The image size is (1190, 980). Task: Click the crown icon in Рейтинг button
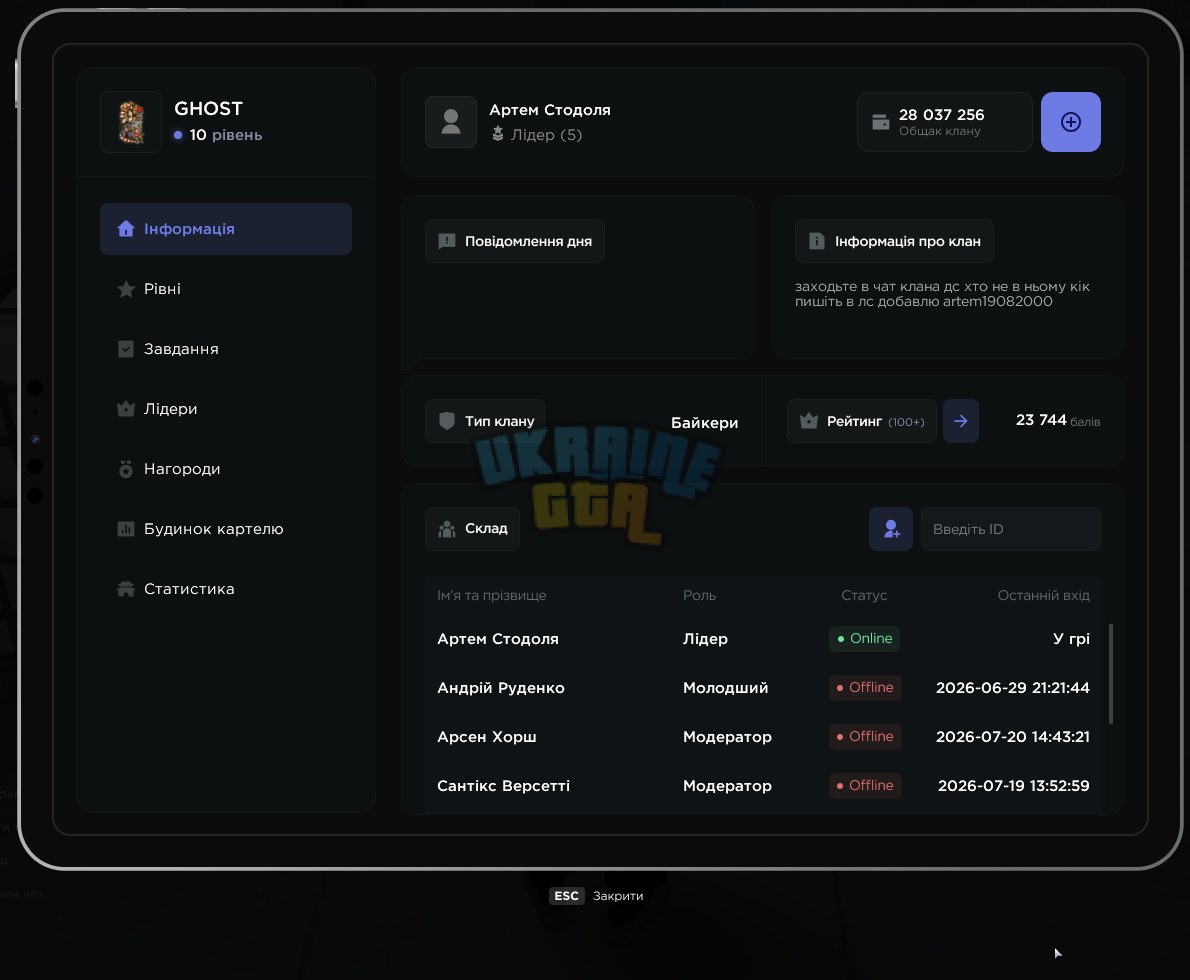(x=809, y=421)
